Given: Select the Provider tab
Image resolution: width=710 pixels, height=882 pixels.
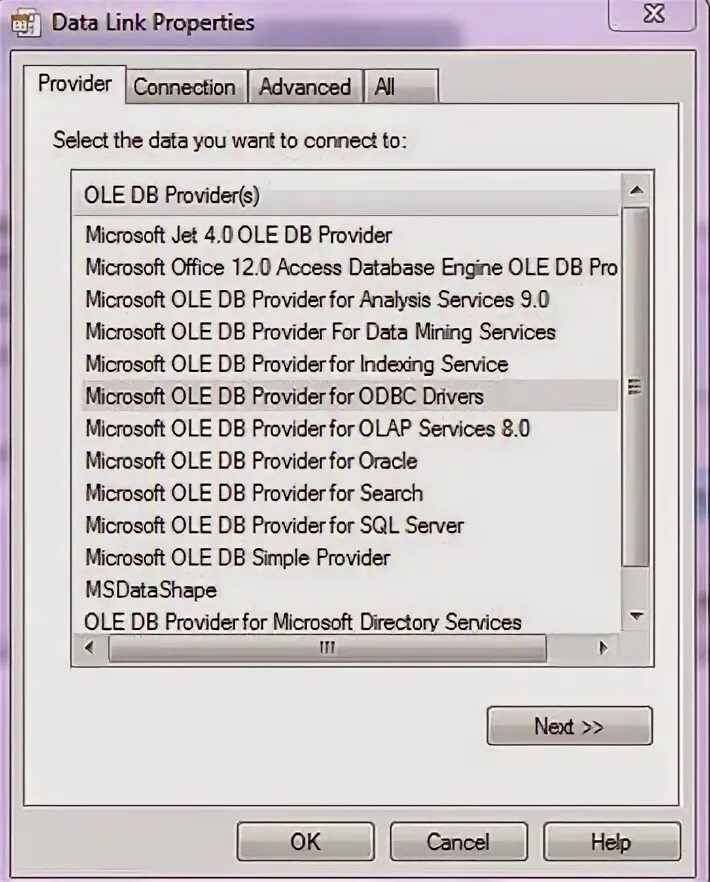Looking at the screenshot, I should click(x=74, y=84).
